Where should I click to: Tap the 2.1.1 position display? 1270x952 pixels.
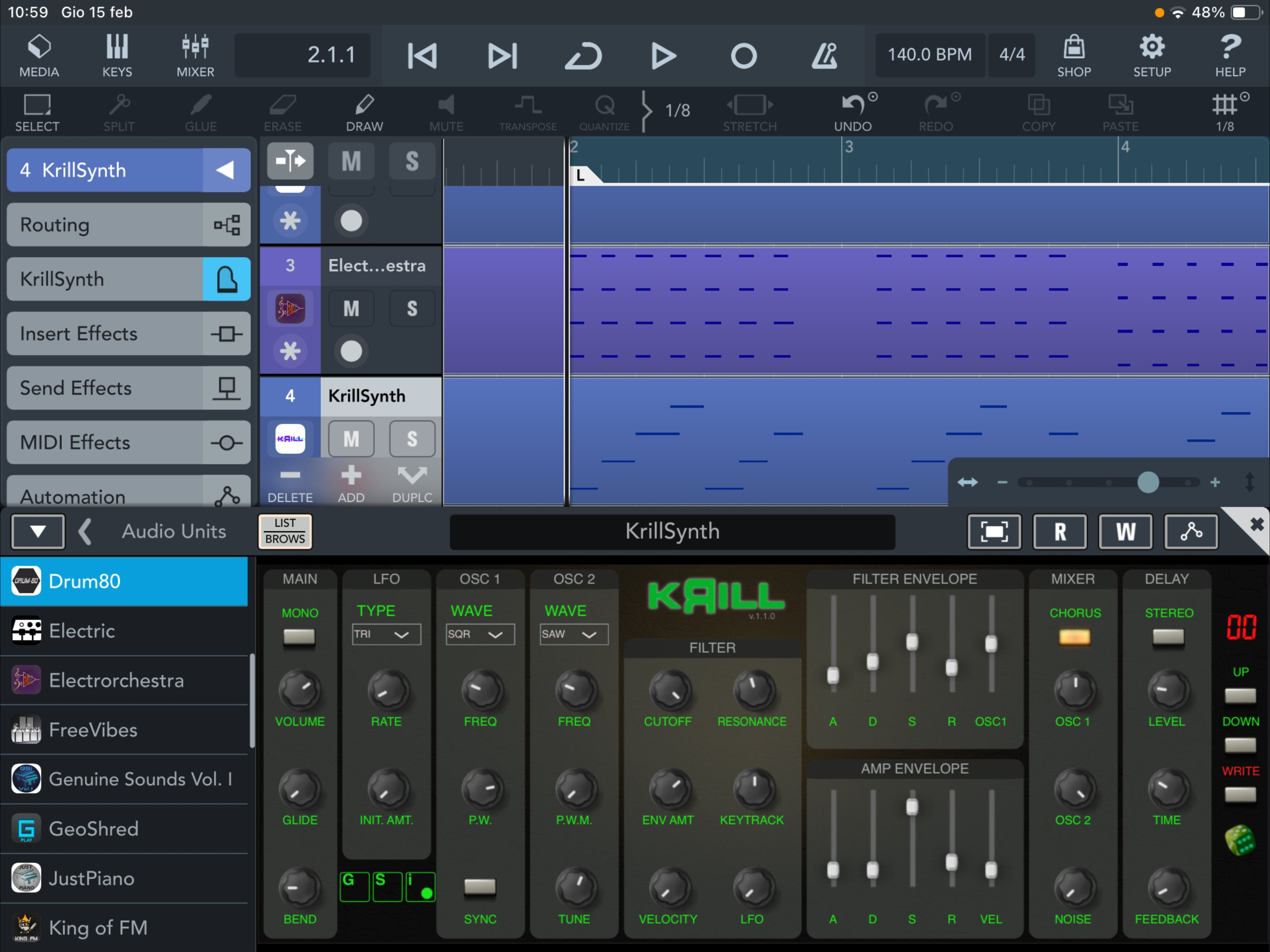[303, 55]
